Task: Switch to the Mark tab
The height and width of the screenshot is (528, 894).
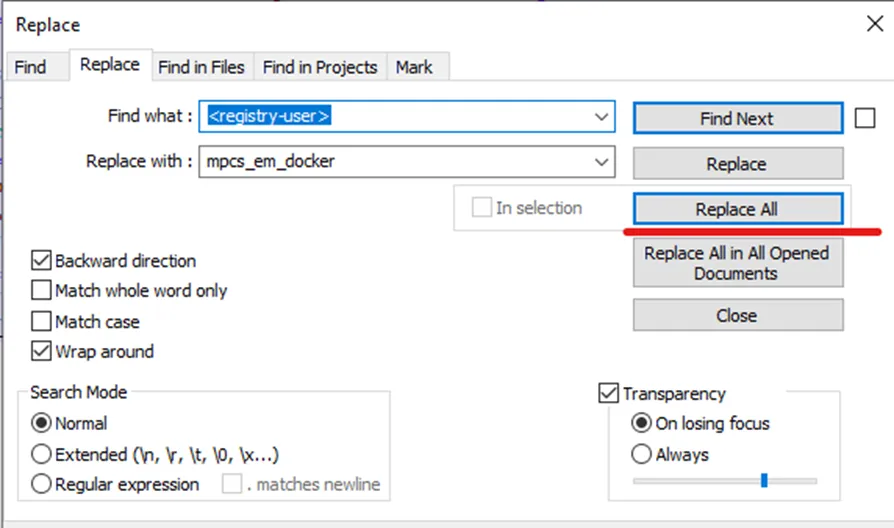Action: coord(415,67)
